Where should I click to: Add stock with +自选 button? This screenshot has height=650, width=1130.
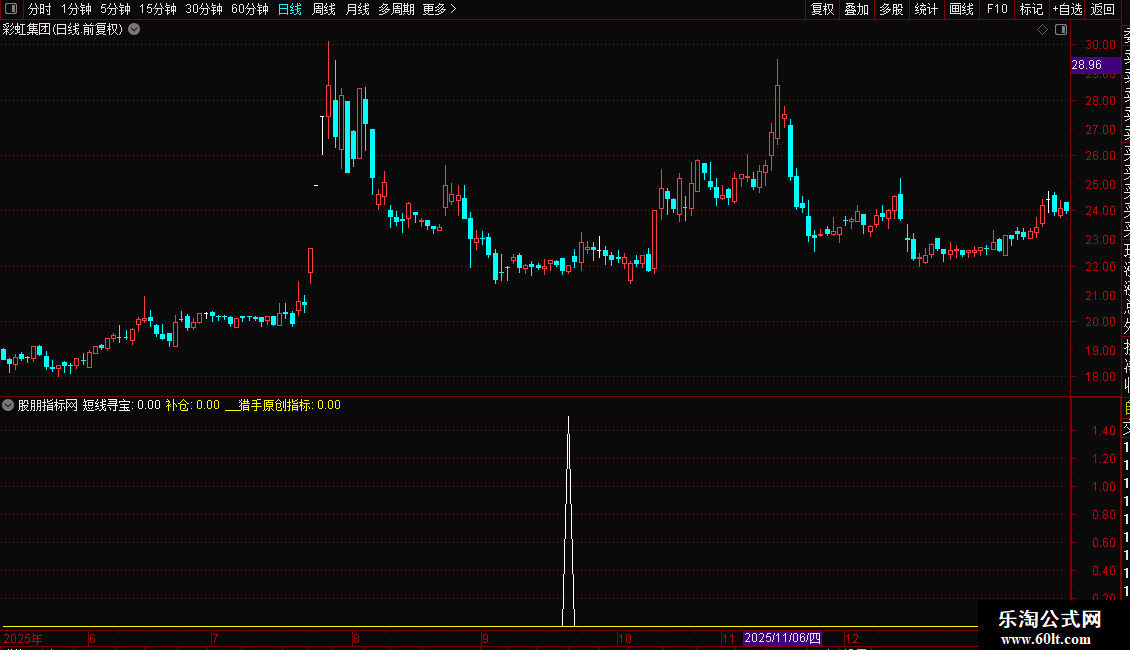click(1067, 9)
